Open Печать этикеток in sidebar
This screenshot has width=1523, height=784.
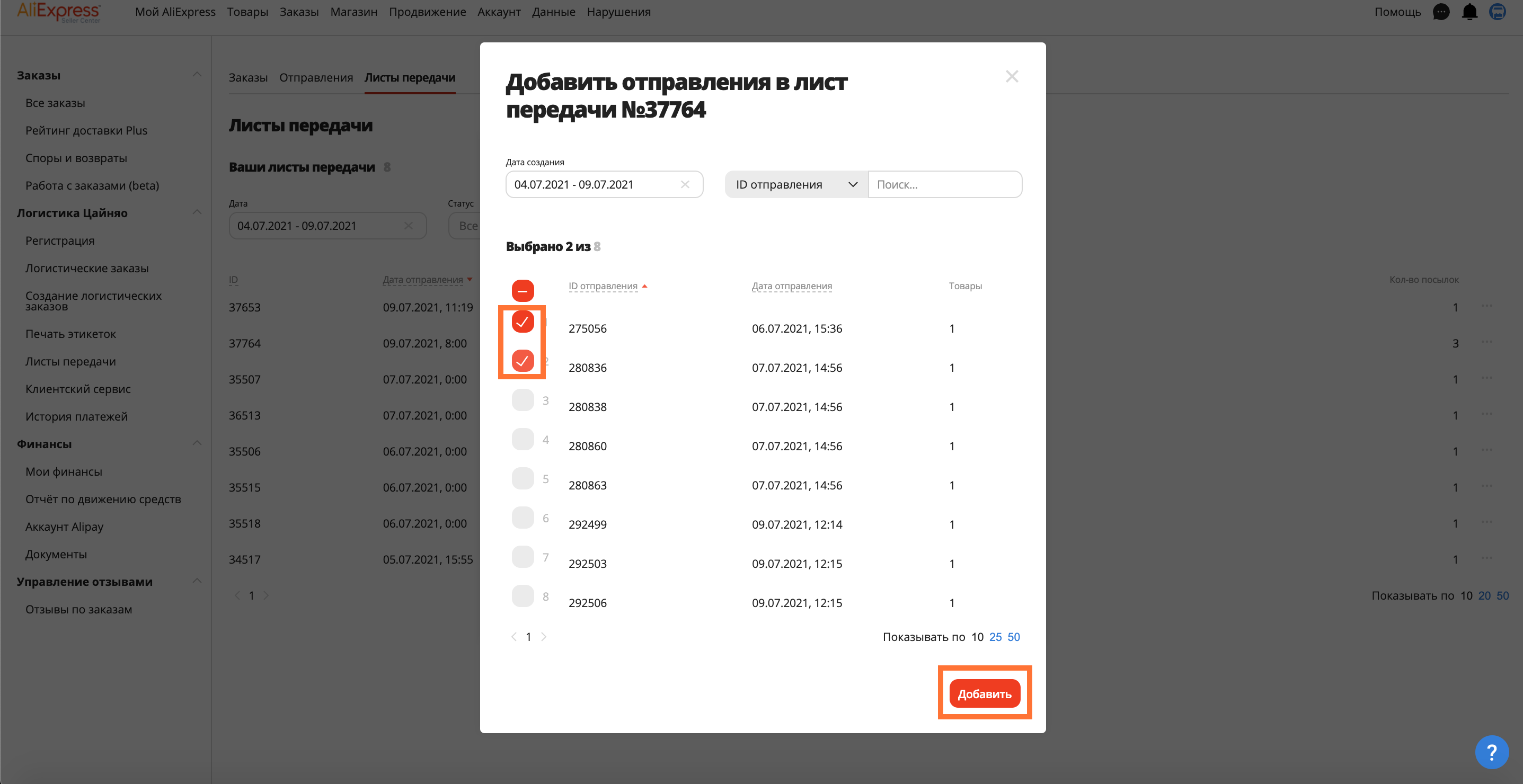(70, 334)
